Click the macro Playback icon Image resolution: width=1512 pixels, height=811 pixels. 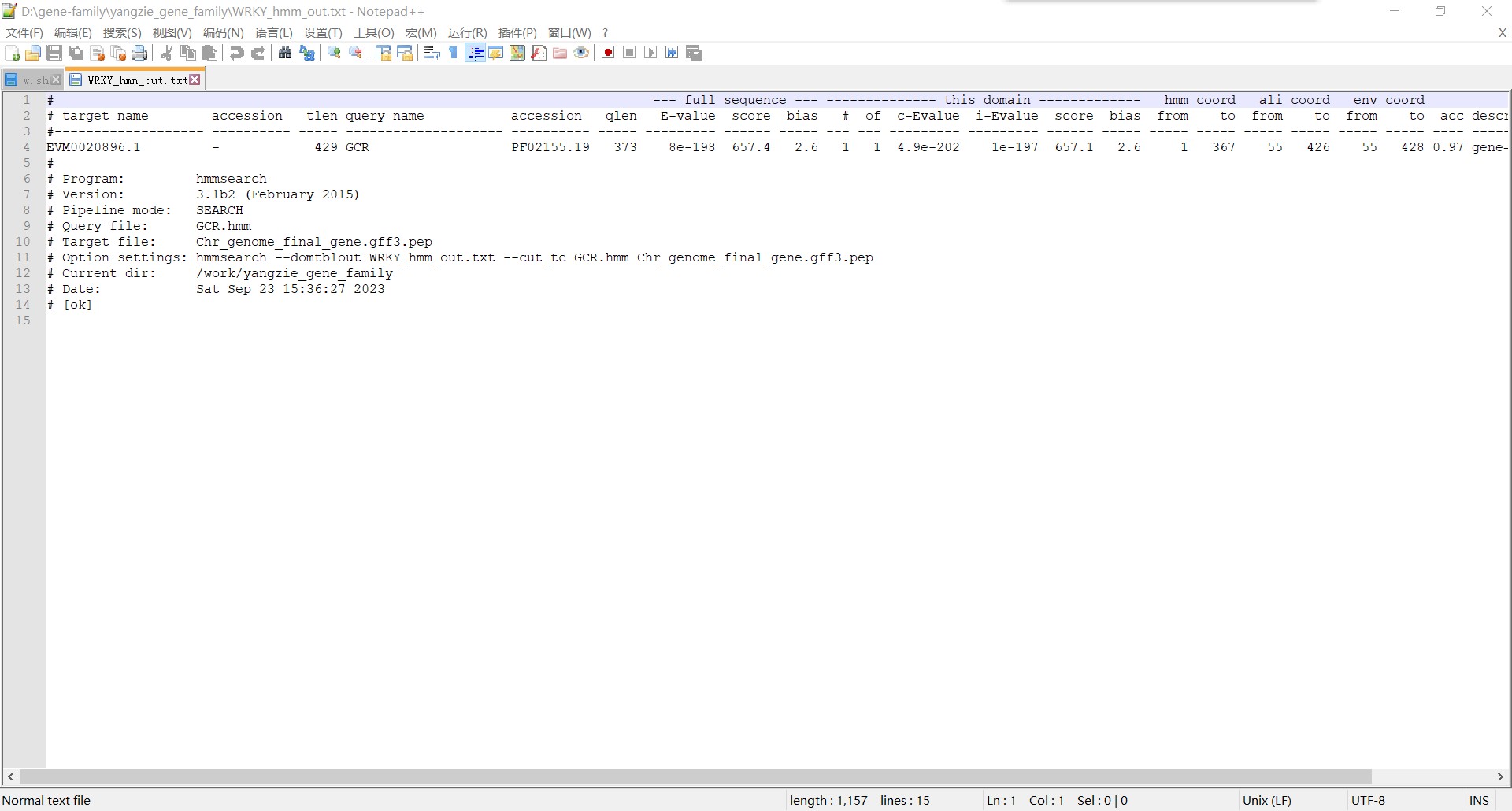click(x=650, y=53)
